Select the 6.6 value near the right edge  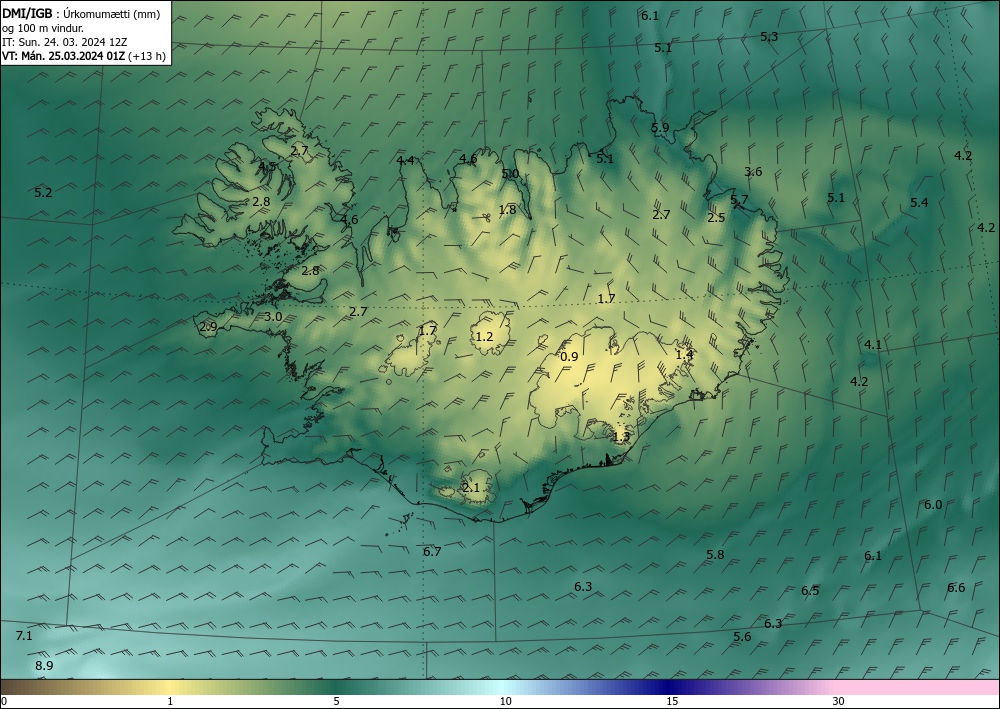(956, 587)
